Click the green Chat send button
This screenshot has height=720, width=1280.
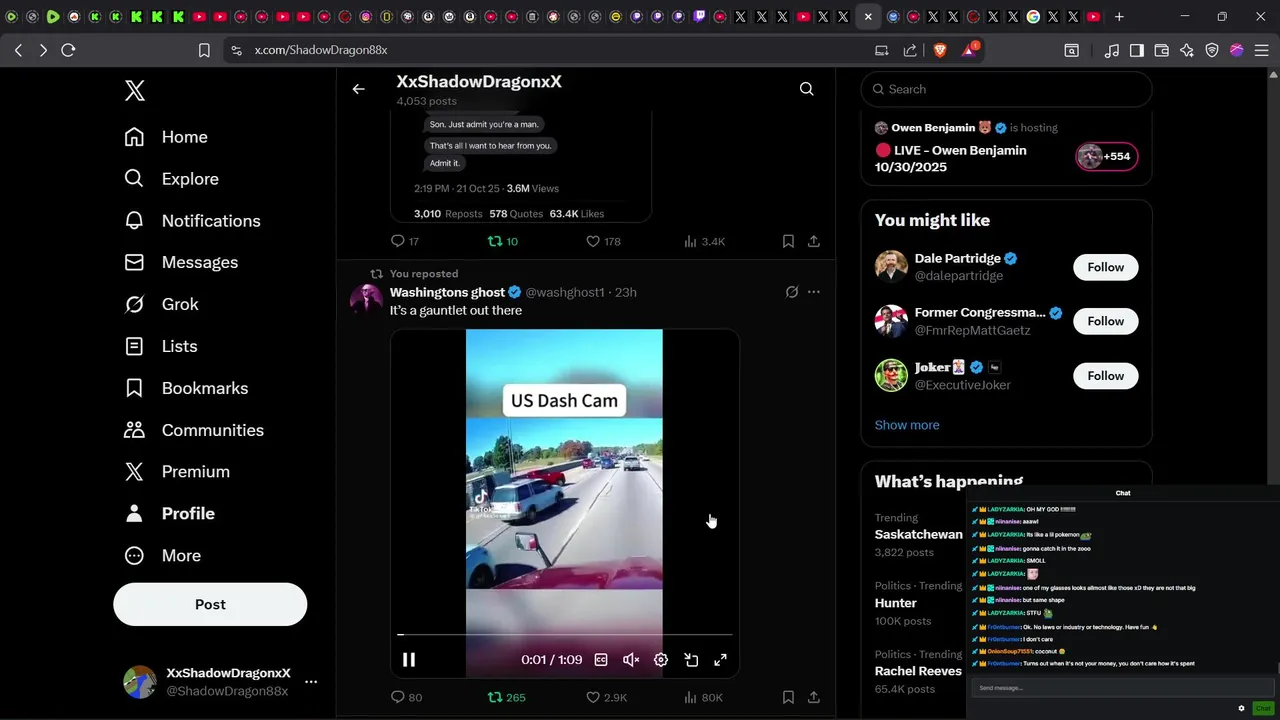1263,708
